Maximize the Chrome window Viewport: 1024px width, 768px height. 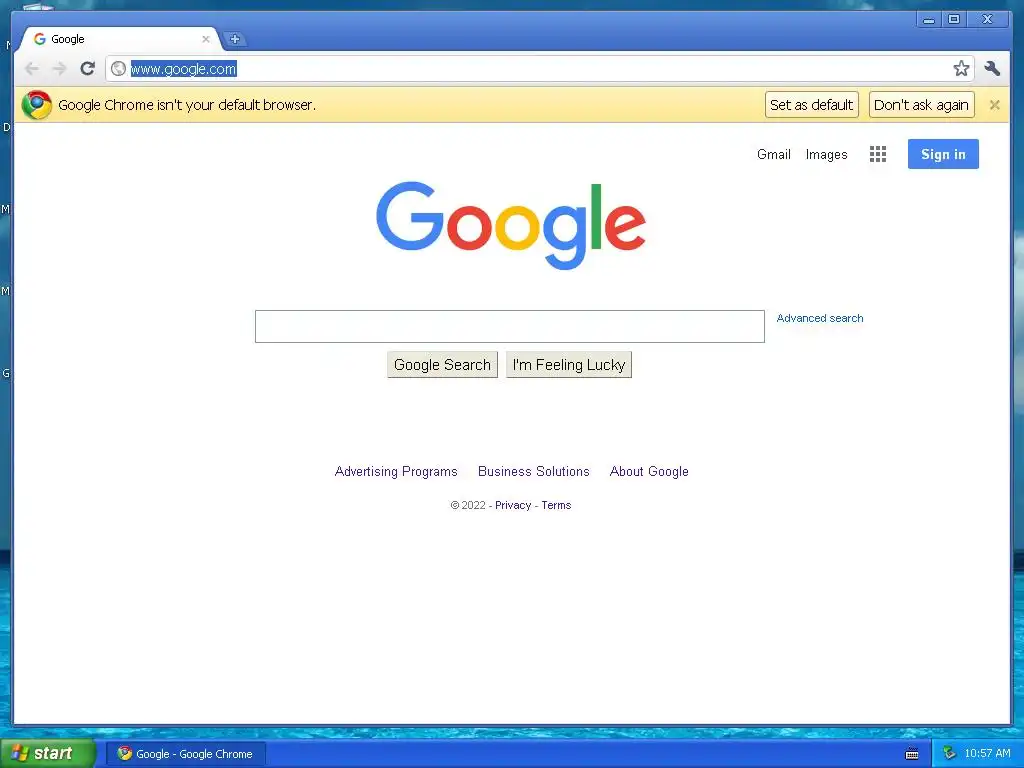(954, 20)
